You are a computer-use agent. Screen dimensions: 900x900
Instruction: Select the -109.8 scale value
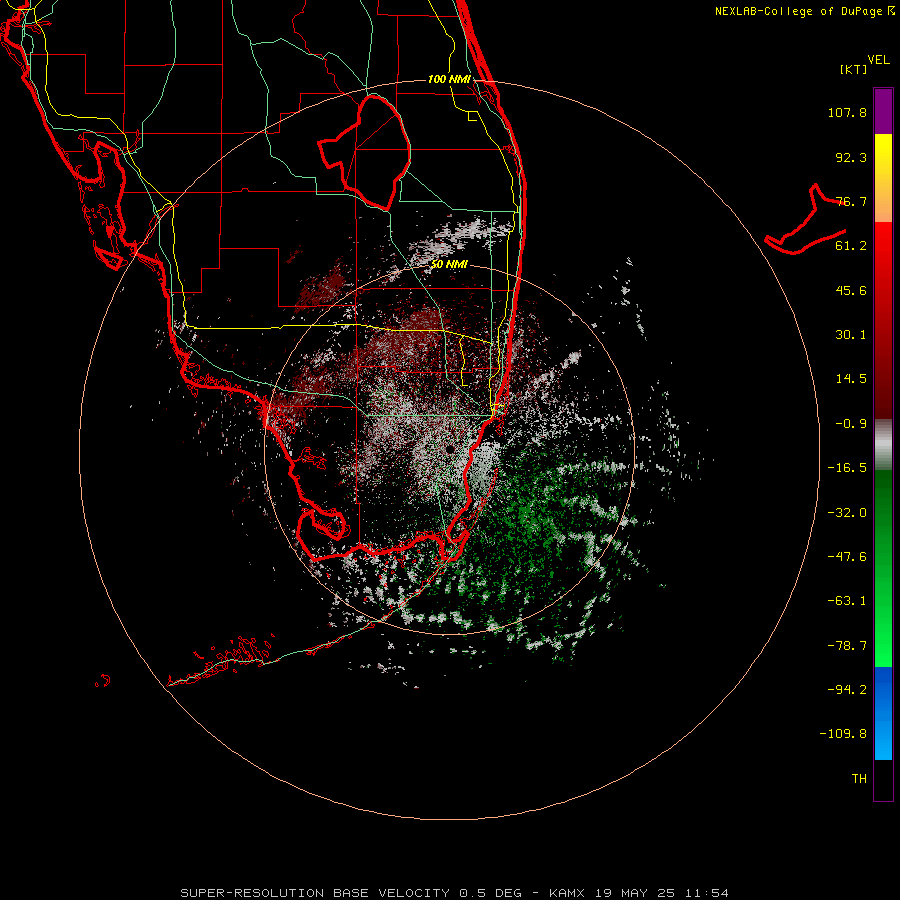(x=843, y=734)
